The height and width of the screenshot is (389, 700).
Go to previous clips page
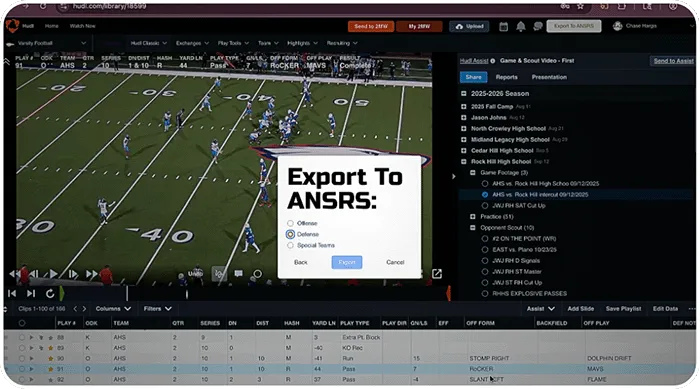[x=75, y=309]
